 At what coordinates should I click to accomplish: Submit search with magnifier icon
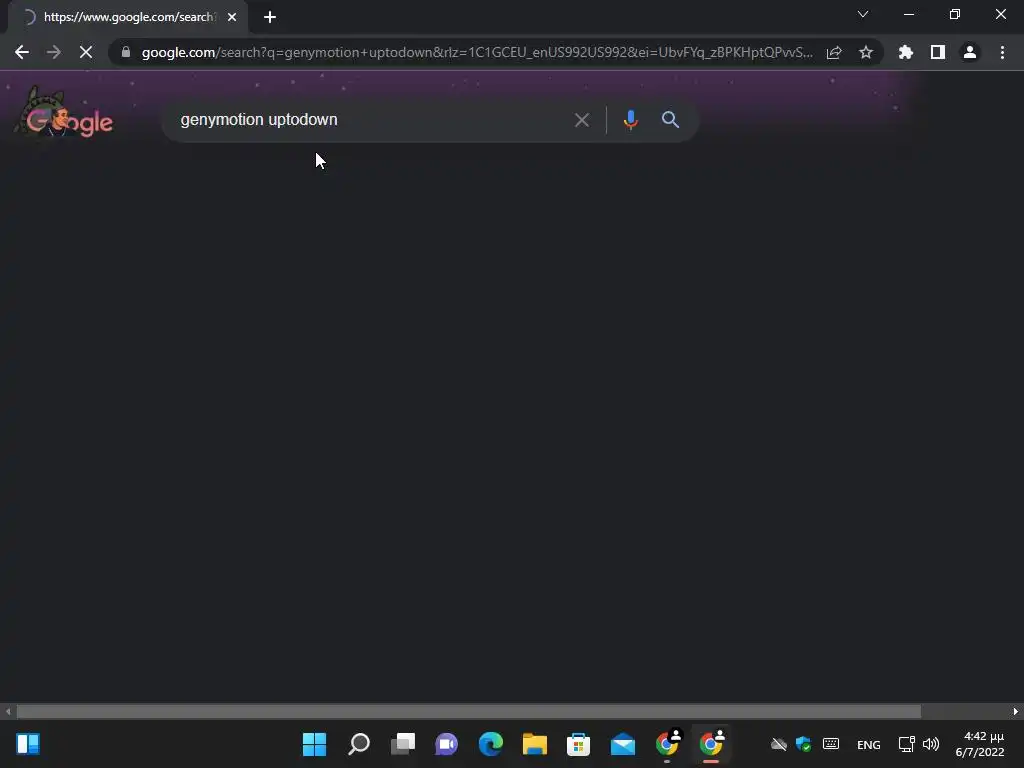point(670,120)
